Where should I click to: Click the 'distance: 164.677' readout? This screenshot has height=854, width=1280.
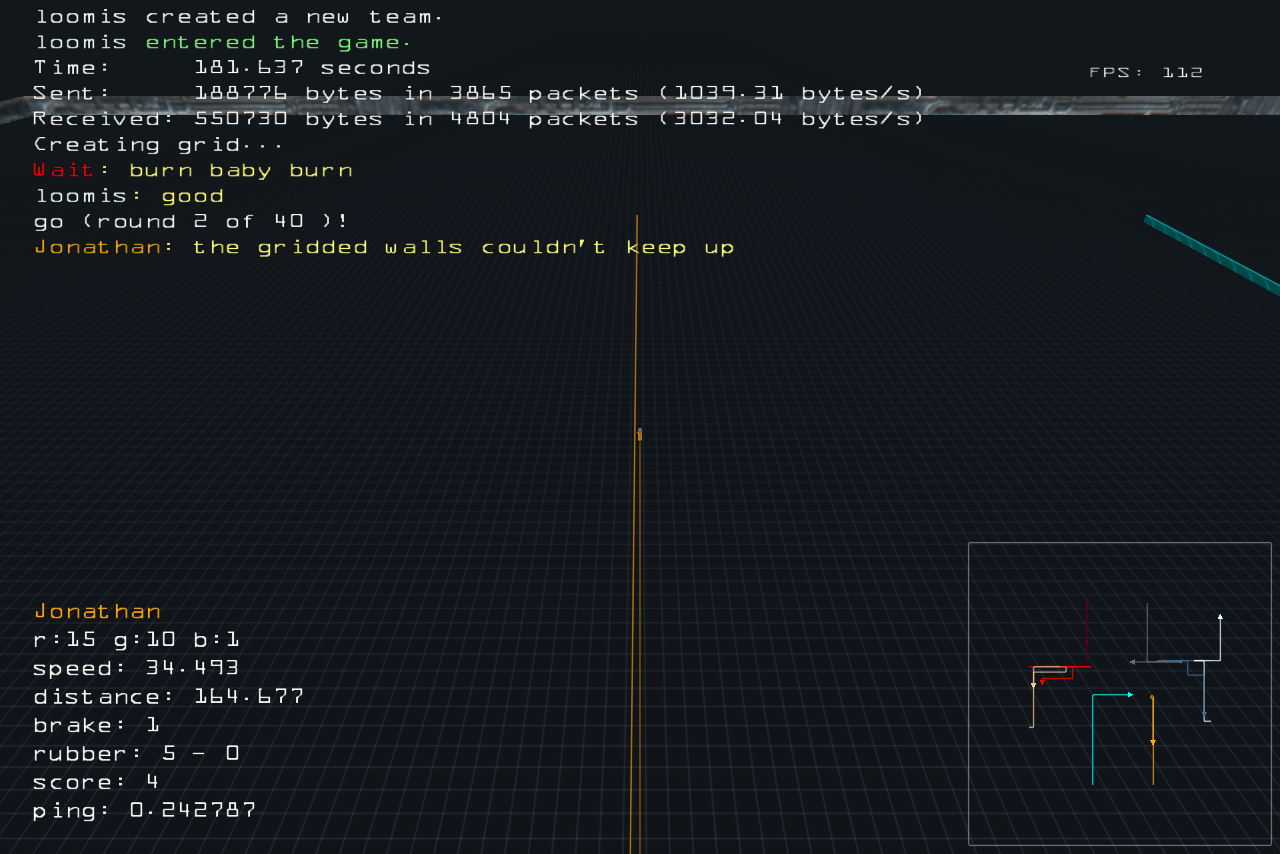[169, 696]
